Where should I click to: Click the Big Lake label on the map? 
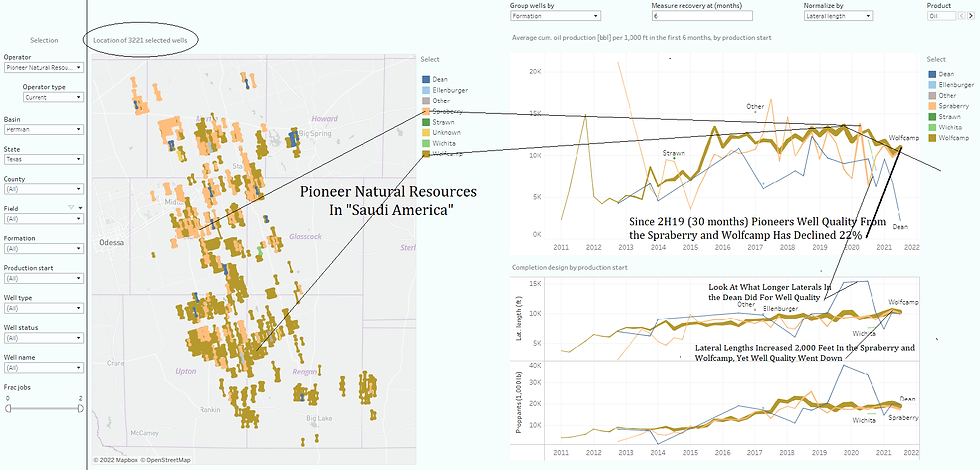[319, 418]
